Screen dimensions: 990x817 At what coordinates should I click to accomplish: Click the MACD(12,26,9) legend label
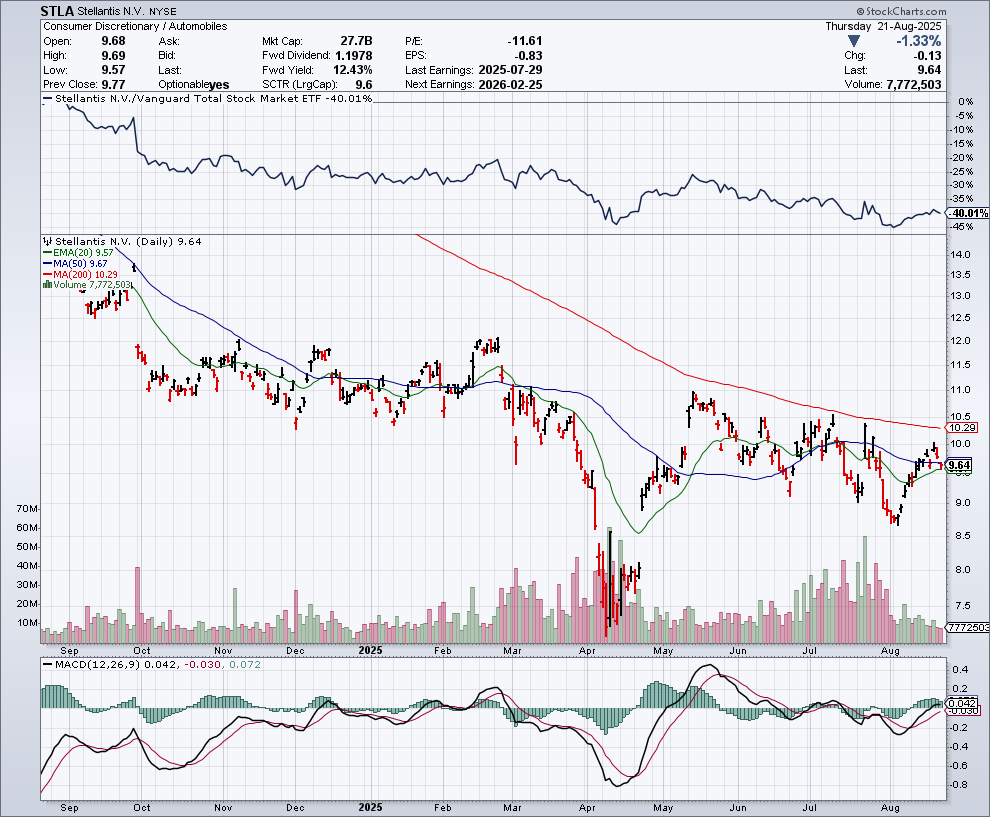pyautogui.click(x=98, y=664)
